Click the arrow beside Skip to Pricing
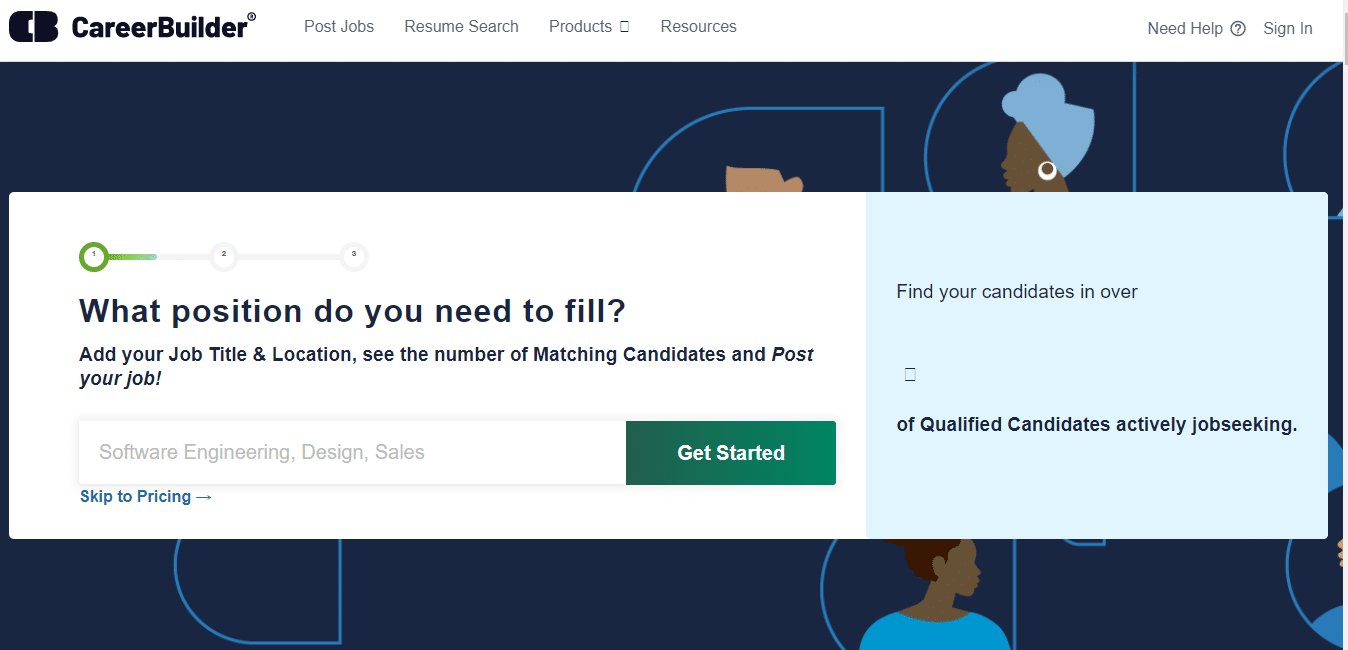 pyautogui.click(x=204, y=497)
